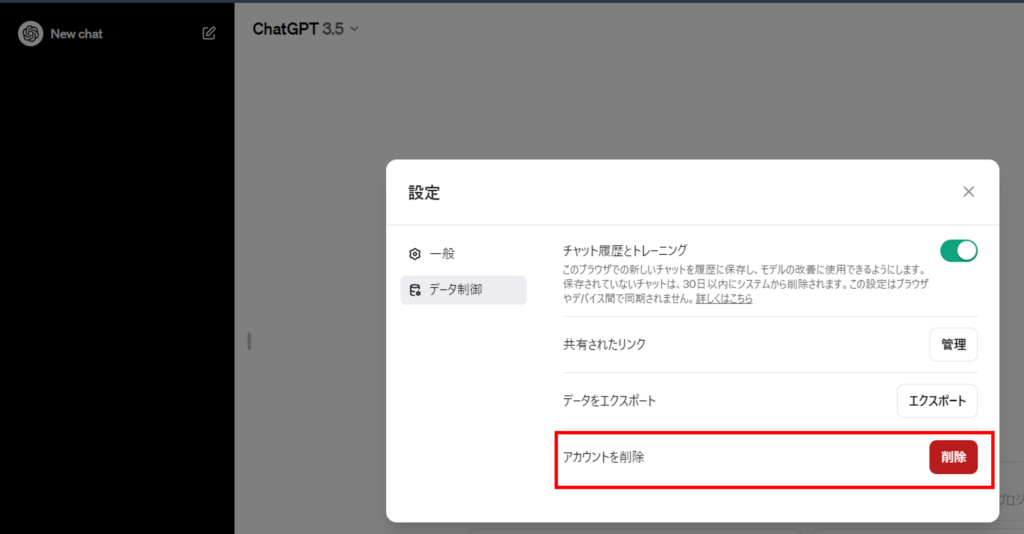The height and width of the screenshot is (534, 1024).
Task: Click the sidebar collapse handle
Action: coord(249,341)
